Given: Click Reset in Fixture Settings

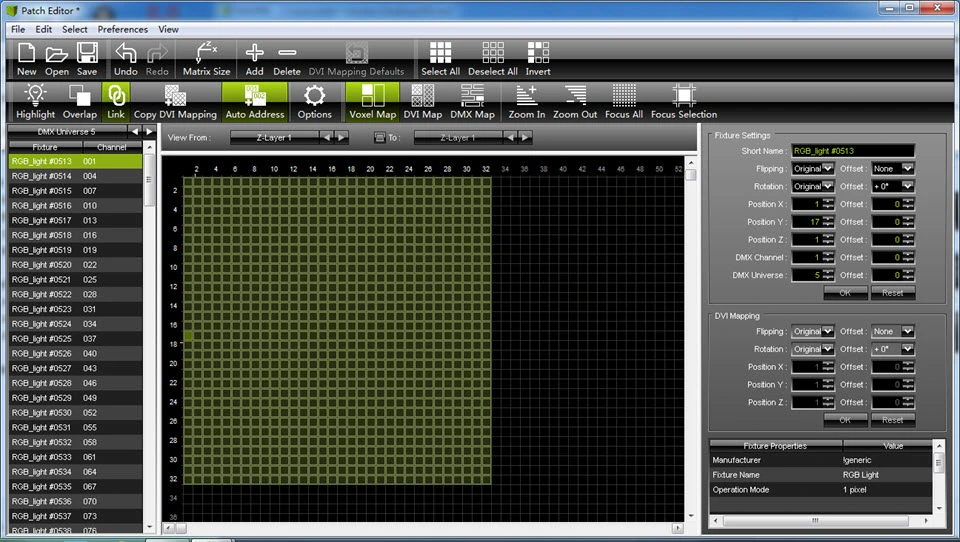Looking at the screenshot, I should pyautogui.click(x=893, y=293).
